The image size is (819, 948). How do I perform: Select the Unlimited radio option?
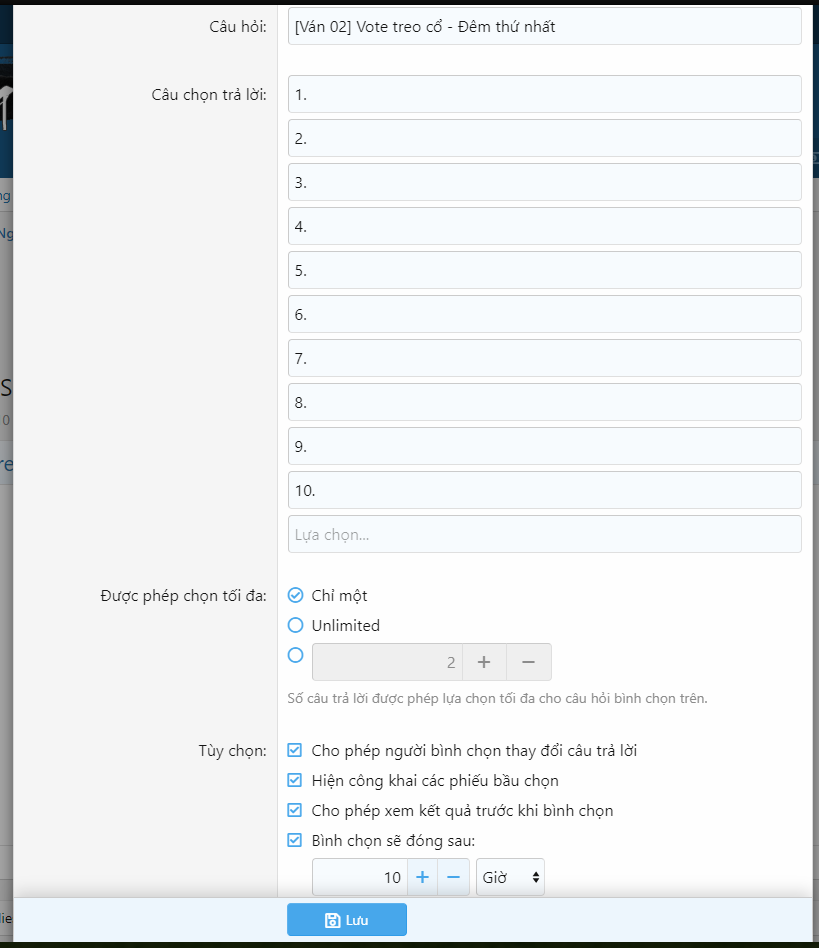(295, 626)
